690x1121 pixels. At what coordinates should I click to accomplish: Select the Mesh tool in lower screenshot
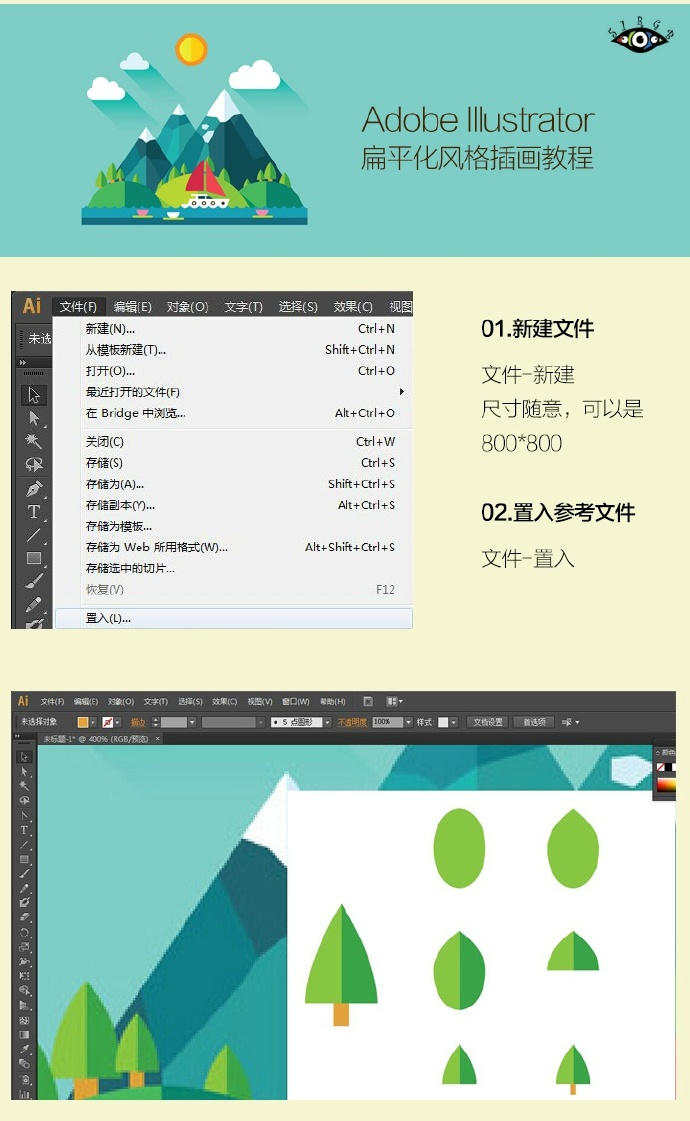pyautogui.click(x=24, y=1019)
